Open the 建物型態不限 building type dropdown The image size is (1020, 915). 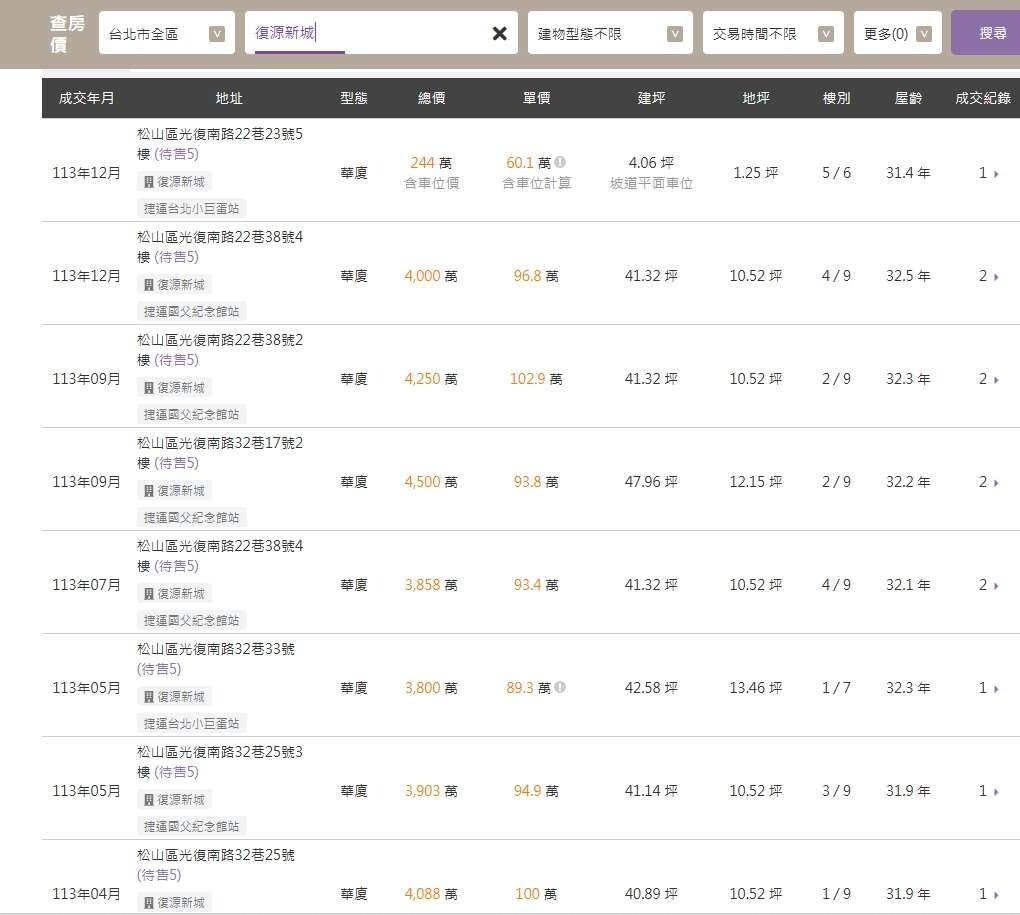coord(610,33)
